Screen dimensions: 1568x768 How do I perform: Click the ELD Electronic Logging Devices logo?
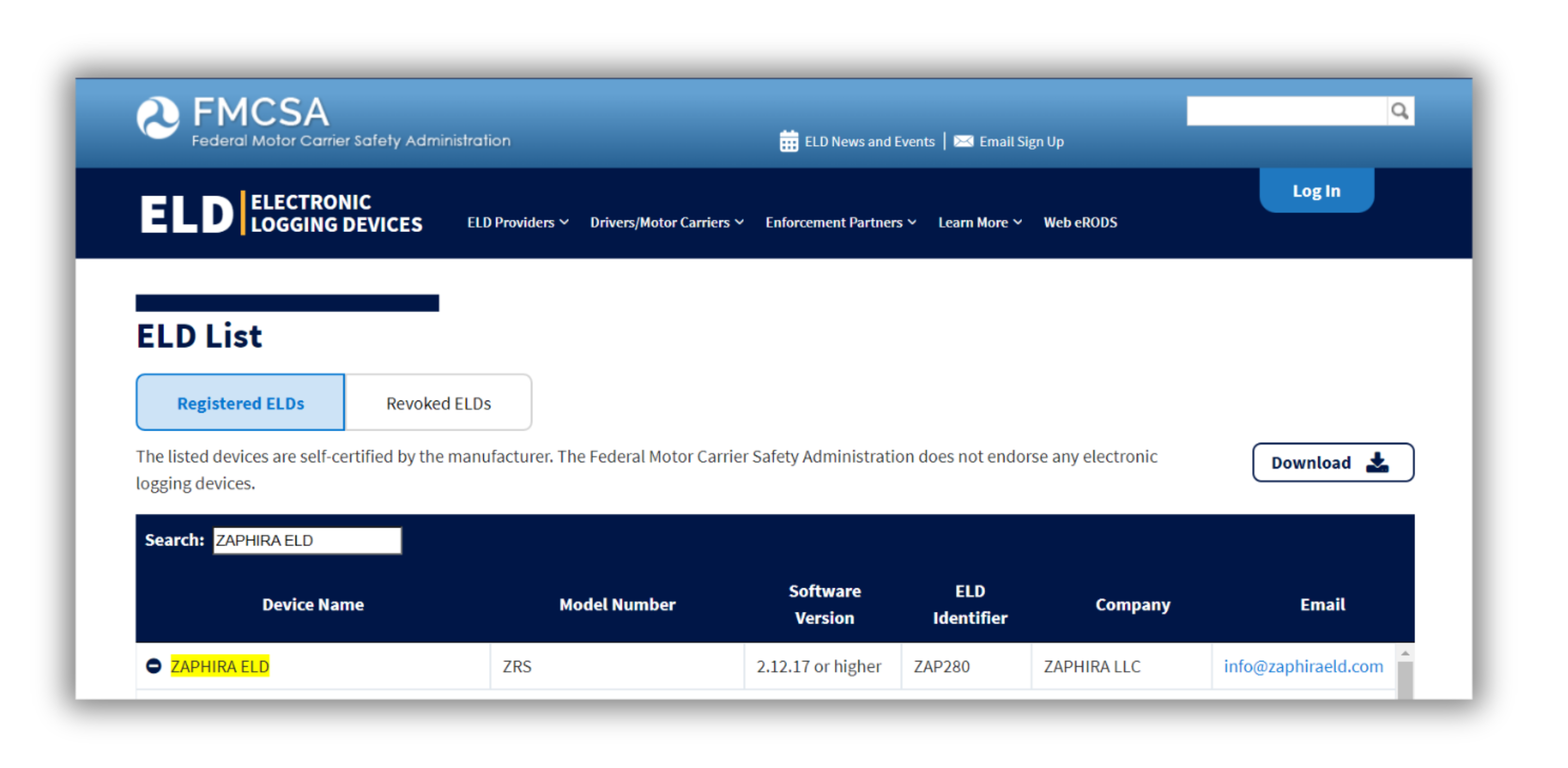pos(281,214)
